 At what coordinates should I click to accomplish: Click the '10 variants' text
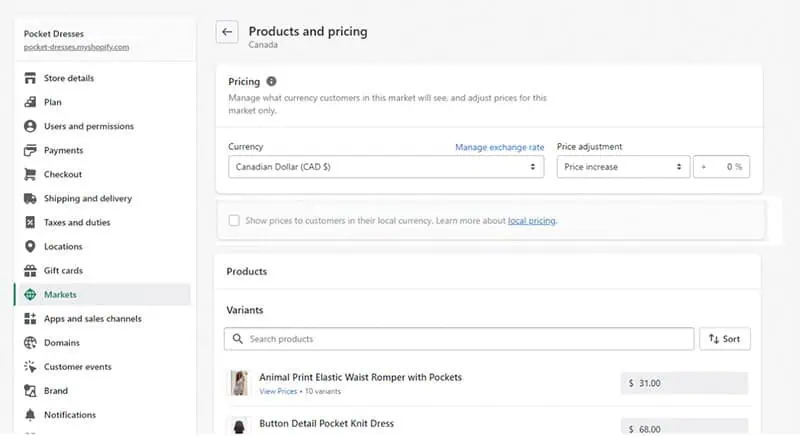tap(323, 391)
